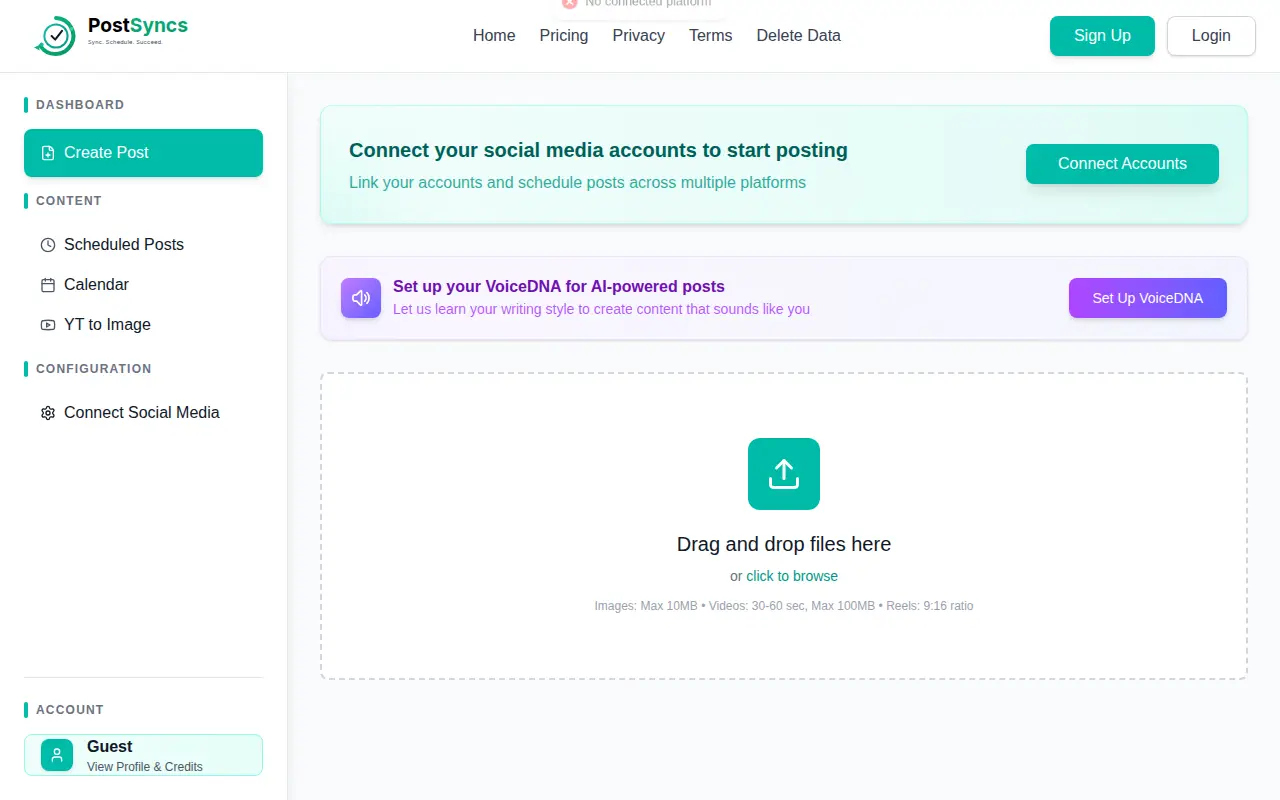Click the Connect Accounts button
This screenshot has height=800, width=1280.
coord(1122,164)
